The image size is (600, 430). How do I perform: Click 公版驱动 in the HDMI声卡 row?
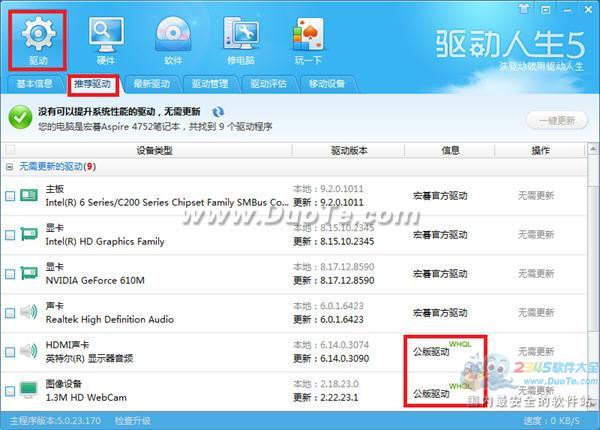point(431,351)
